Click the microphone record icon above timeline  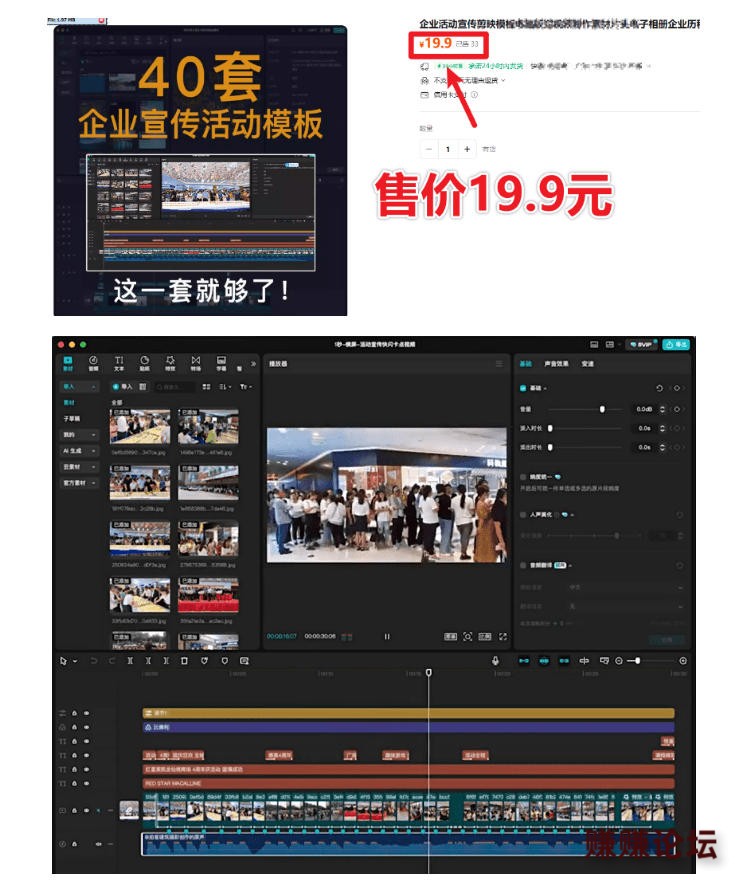pyautogui.click(x=495, y=660)
